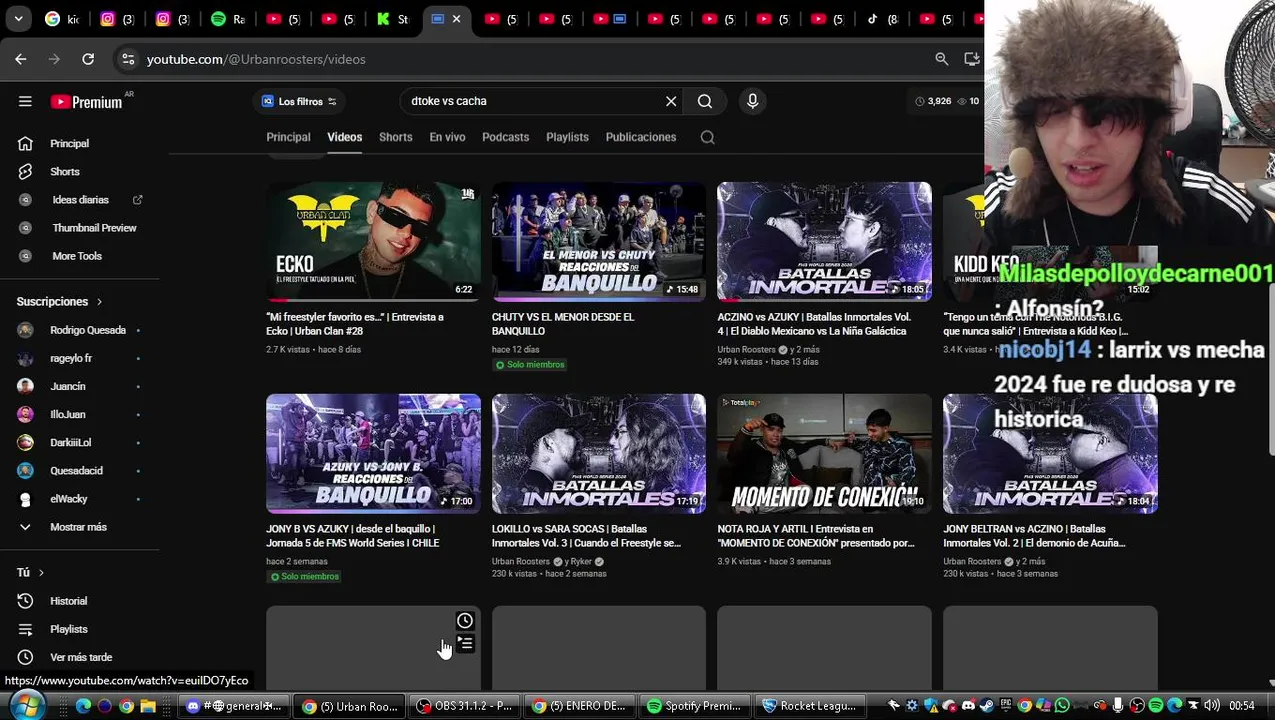
Task: Expand Mostrar más subscriptions
Action: (78, 527)
